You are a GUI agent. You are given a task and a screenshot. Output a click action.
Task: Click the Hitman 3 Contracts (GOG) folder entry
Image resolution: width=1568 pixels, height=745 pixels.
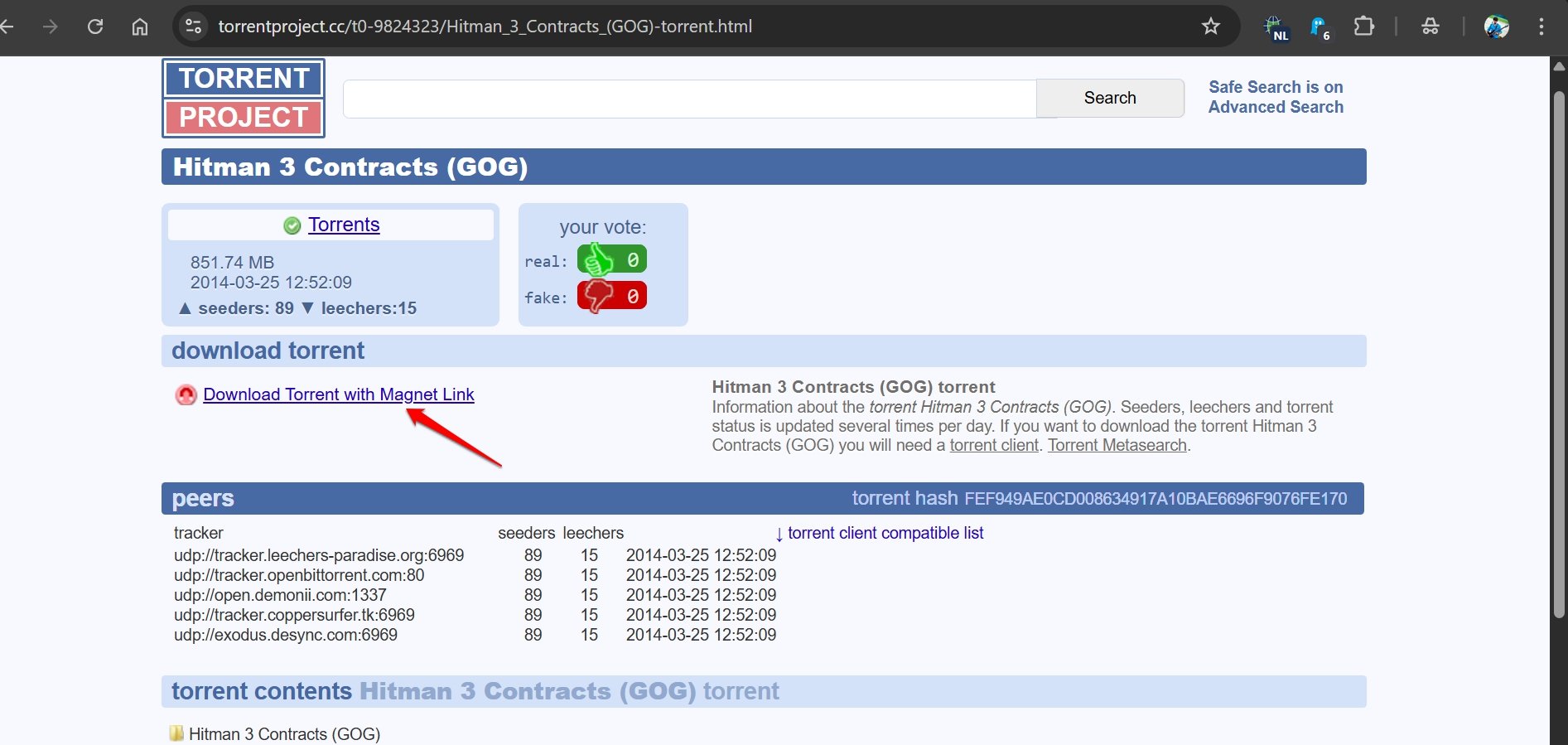pyautogui.click(x=284, y=734)
